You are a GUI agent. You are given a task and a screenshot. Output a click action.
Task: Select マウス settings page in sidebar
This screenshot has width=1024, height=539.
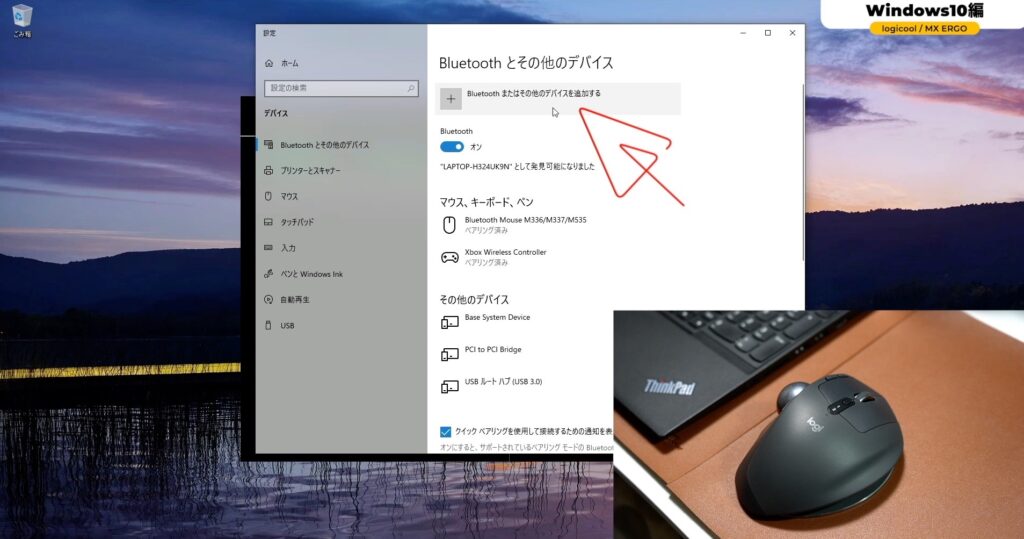(289, 196)
